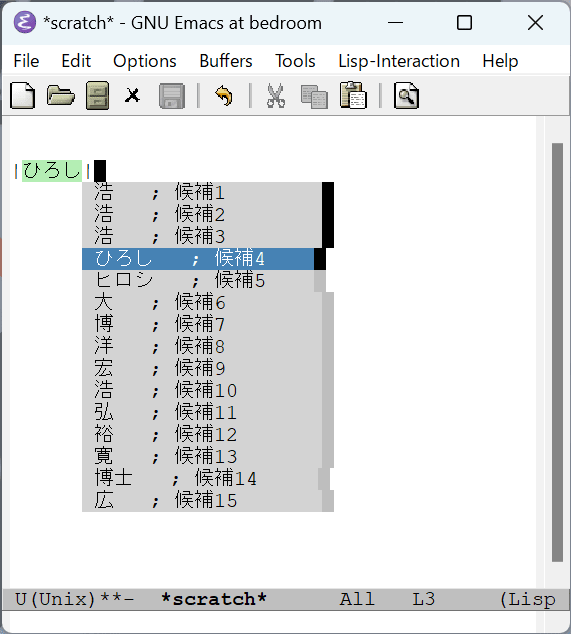571x634 pixels.
Task: Select candidate 大 ; 候補6
Action: pyautogui.click(x=202, y=303)
